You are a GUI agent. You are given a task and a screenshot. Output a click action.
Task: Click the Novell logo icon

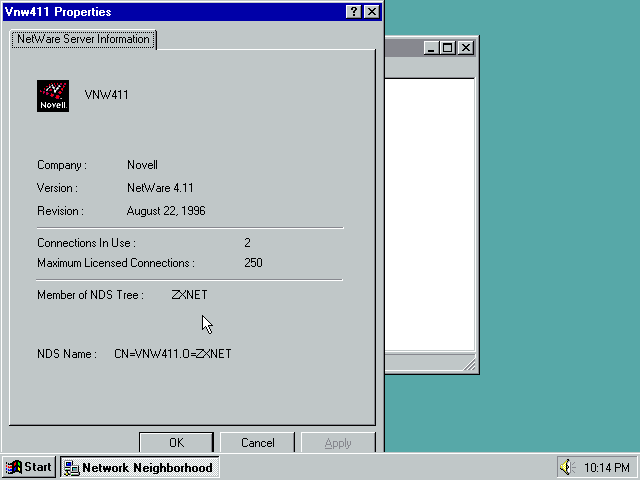(53, 96)
